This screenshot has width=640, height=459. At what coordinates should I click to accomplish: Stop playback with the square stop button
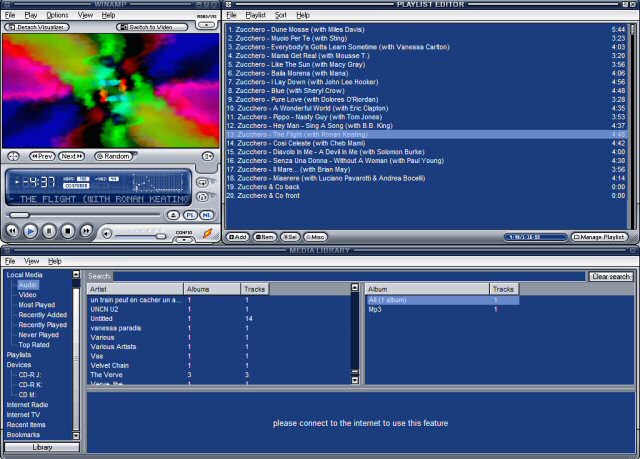pos(67,231)
